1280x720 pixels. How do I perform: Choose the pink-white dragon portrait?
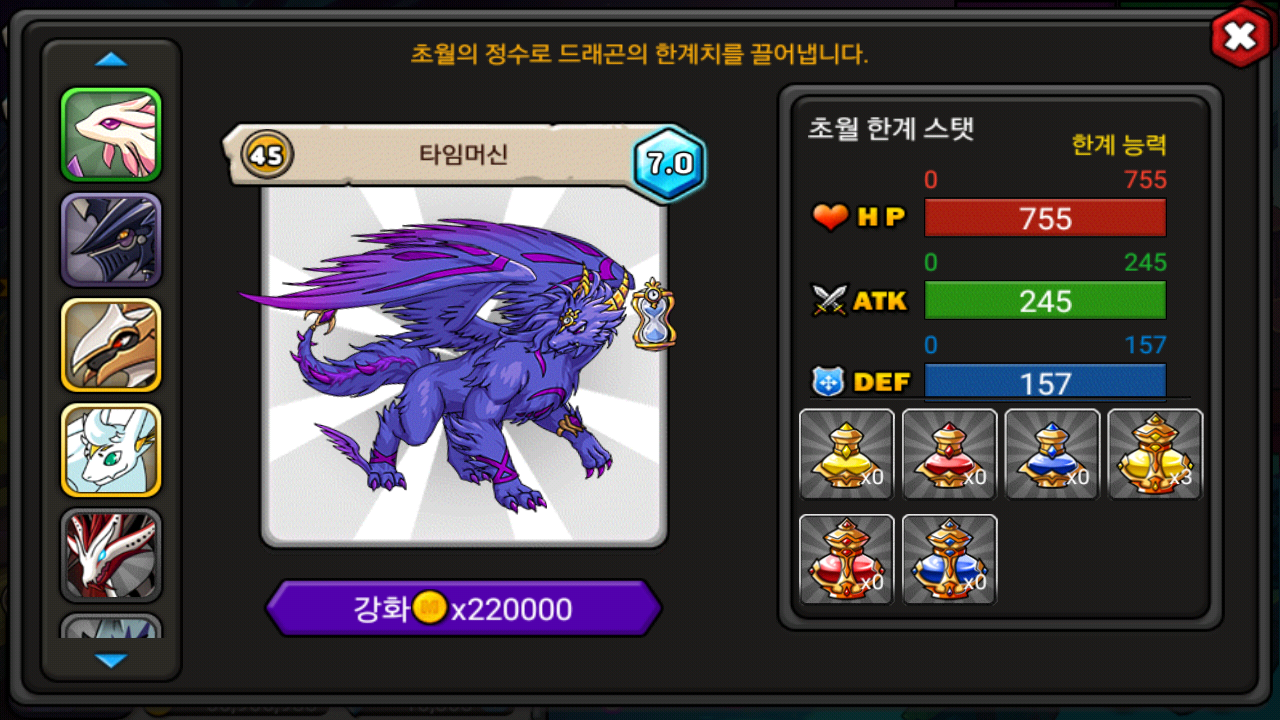[111, 135]
